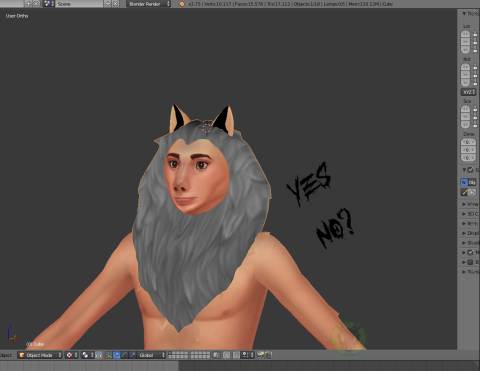Screen dimensions: 480x371
Task: Click the 'Tris:17,112' statistic text
Action: click(279, 4)
